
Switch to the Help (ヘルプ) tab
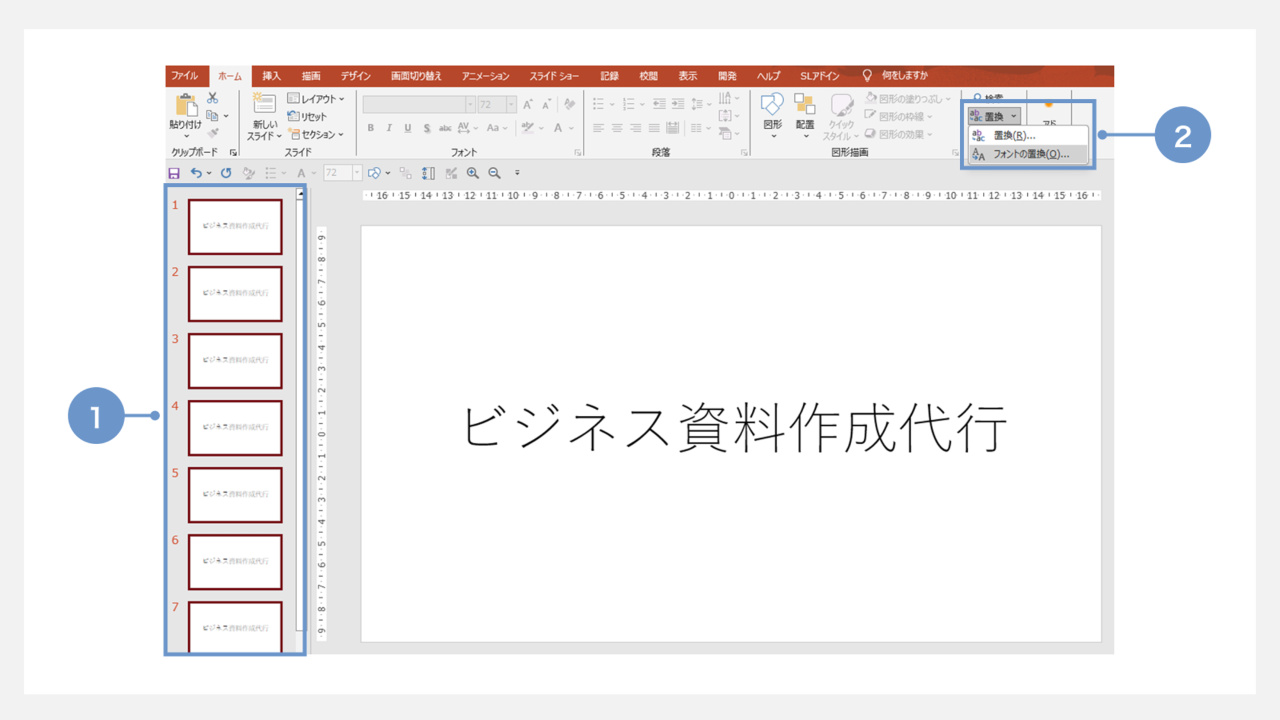click(768, 76)
